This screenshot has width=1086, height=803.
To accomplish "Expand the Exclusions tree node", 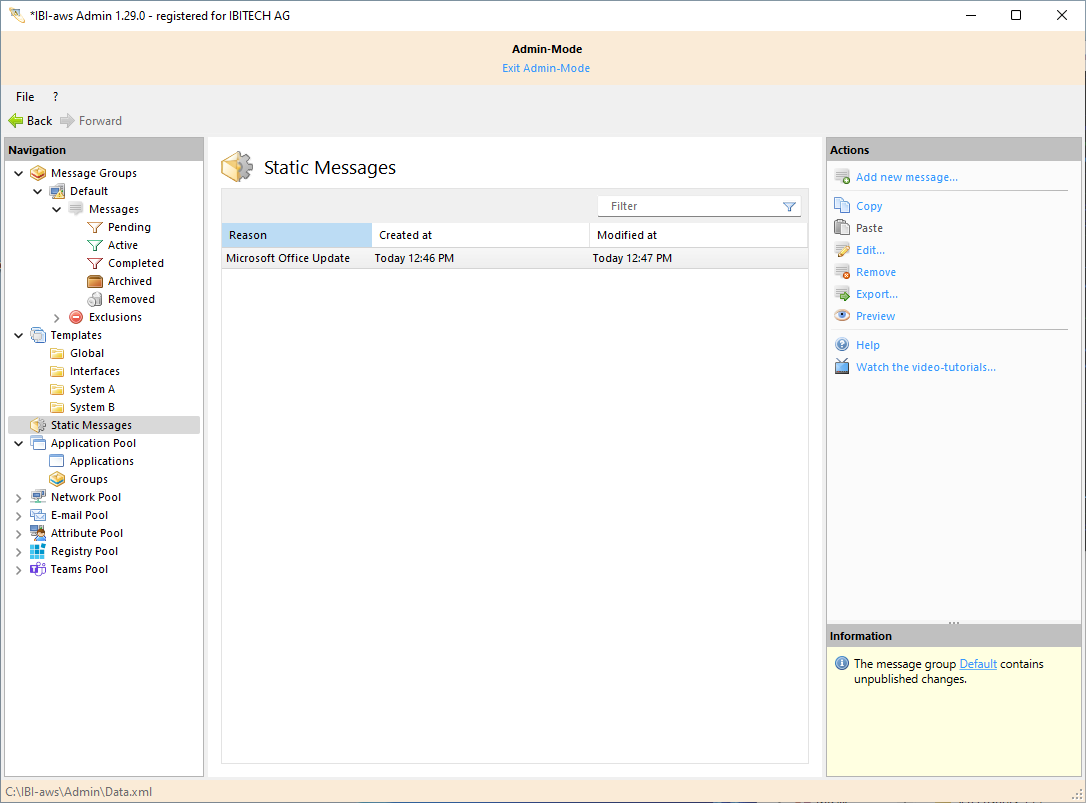I will [57, 318].
